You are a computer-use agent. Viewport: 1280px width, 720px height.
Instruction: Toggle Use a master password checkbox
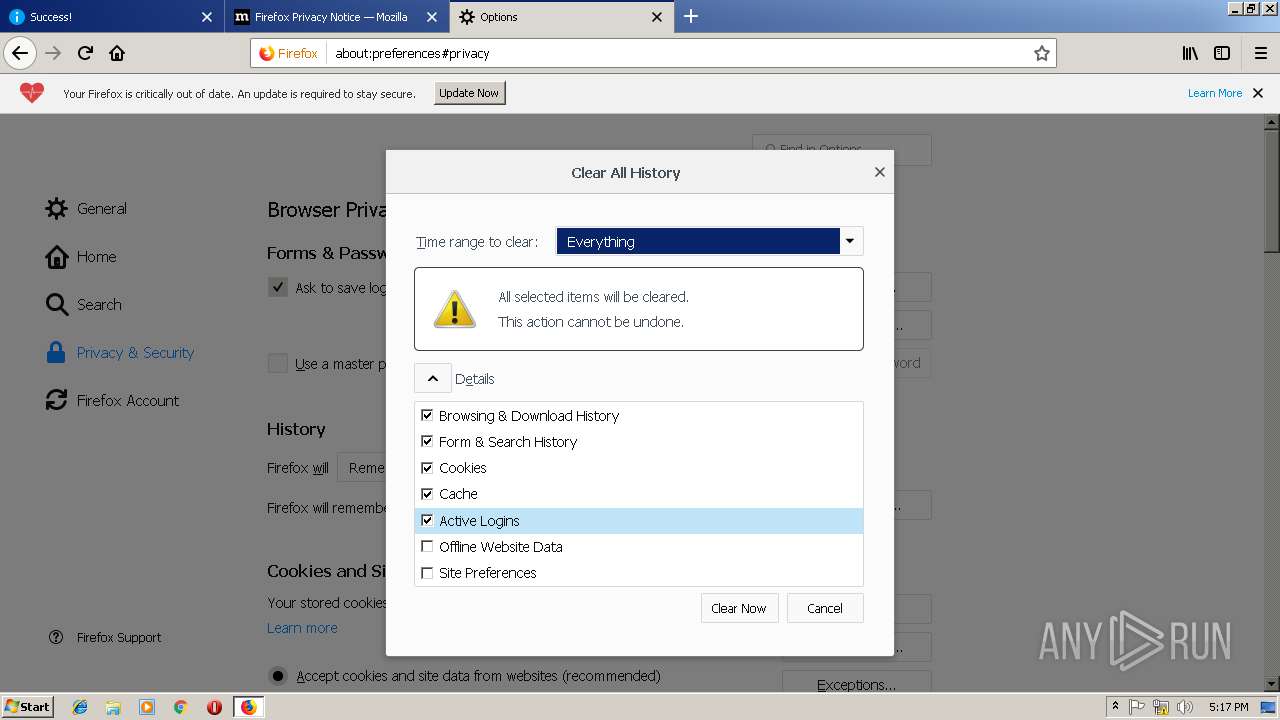point(278,363)
